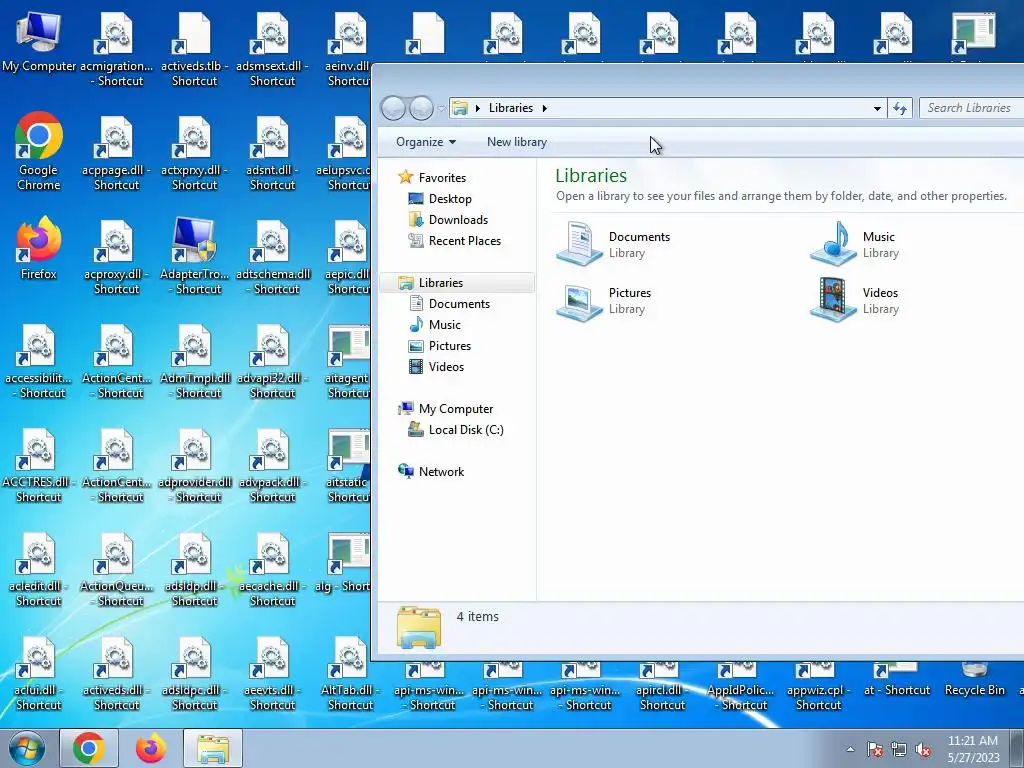Click the Refresh button next to the address bar
This screenshot has height=768, width=1024.
(x=900, y=108)
